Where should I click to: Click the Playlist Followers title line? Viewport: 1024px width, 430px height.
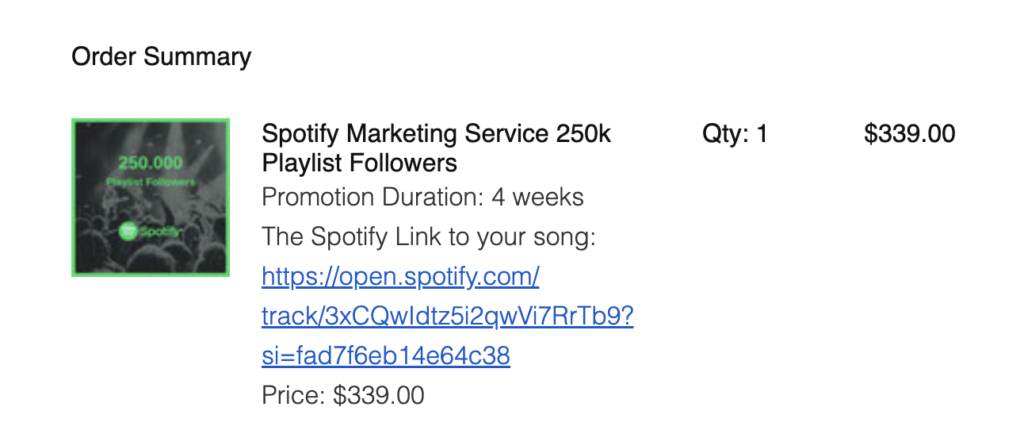pyautogui.click(x=359, y=163)
